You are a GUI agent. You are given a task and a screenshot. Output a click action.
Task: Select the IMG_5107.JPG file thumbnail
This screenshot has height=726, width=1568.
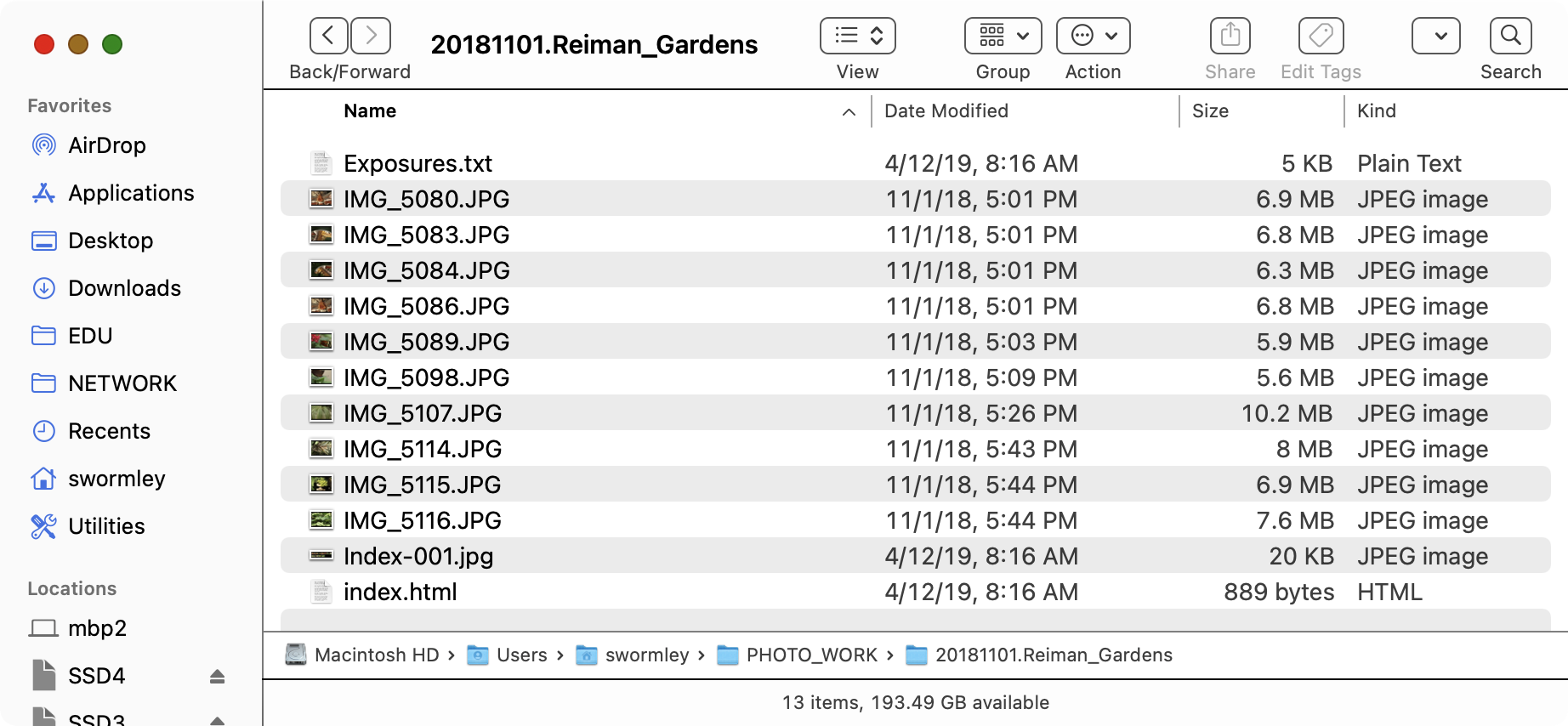321,414
